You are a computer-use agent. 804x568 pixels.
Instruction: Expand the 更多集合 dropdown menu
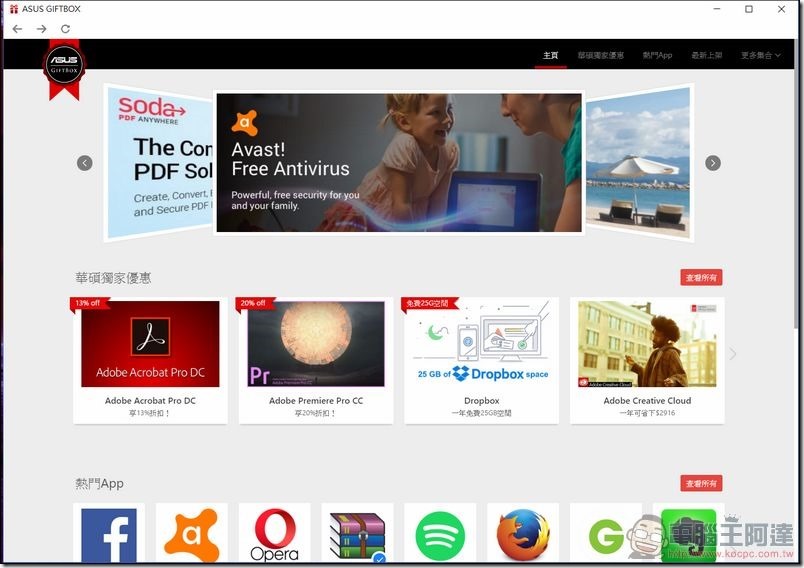761,55
